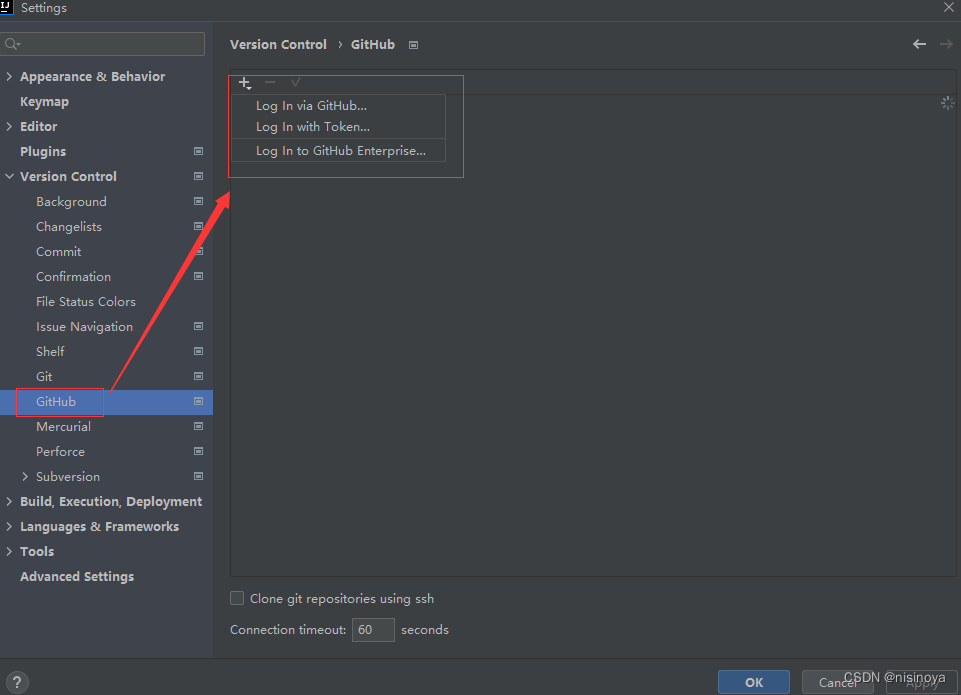Image resolution: width=961 pixels, height=695 pixels.
Task: Click the OK button
Action: [754, 682]
